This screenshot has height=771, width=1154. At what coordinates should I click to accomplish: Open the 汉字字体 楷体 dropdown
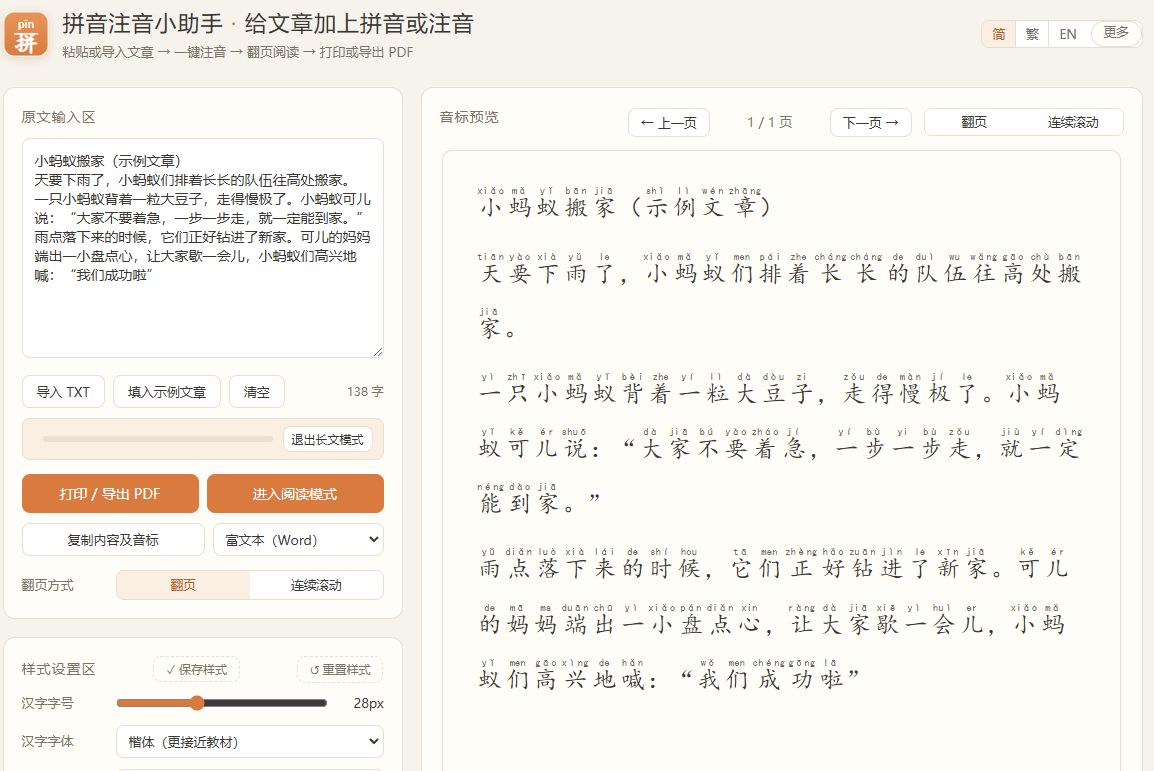[x=250, y=742]
